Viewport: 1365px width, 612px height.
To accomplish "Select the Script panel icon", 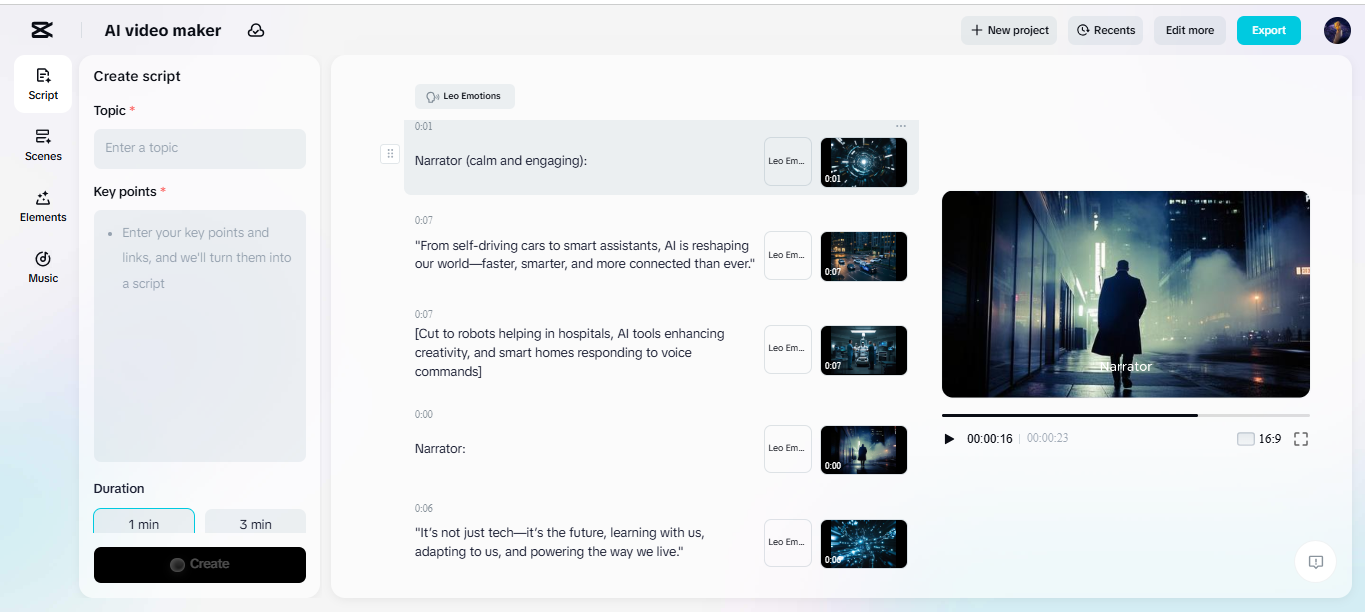I will (42, 84).
